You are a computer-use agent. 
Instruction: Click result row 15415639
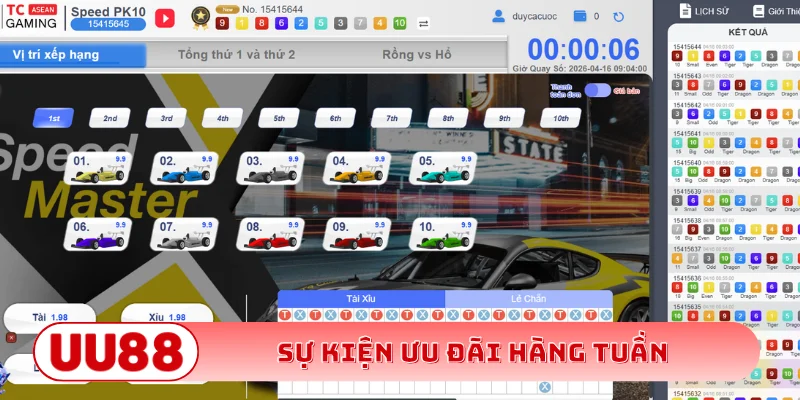point(735,200)
